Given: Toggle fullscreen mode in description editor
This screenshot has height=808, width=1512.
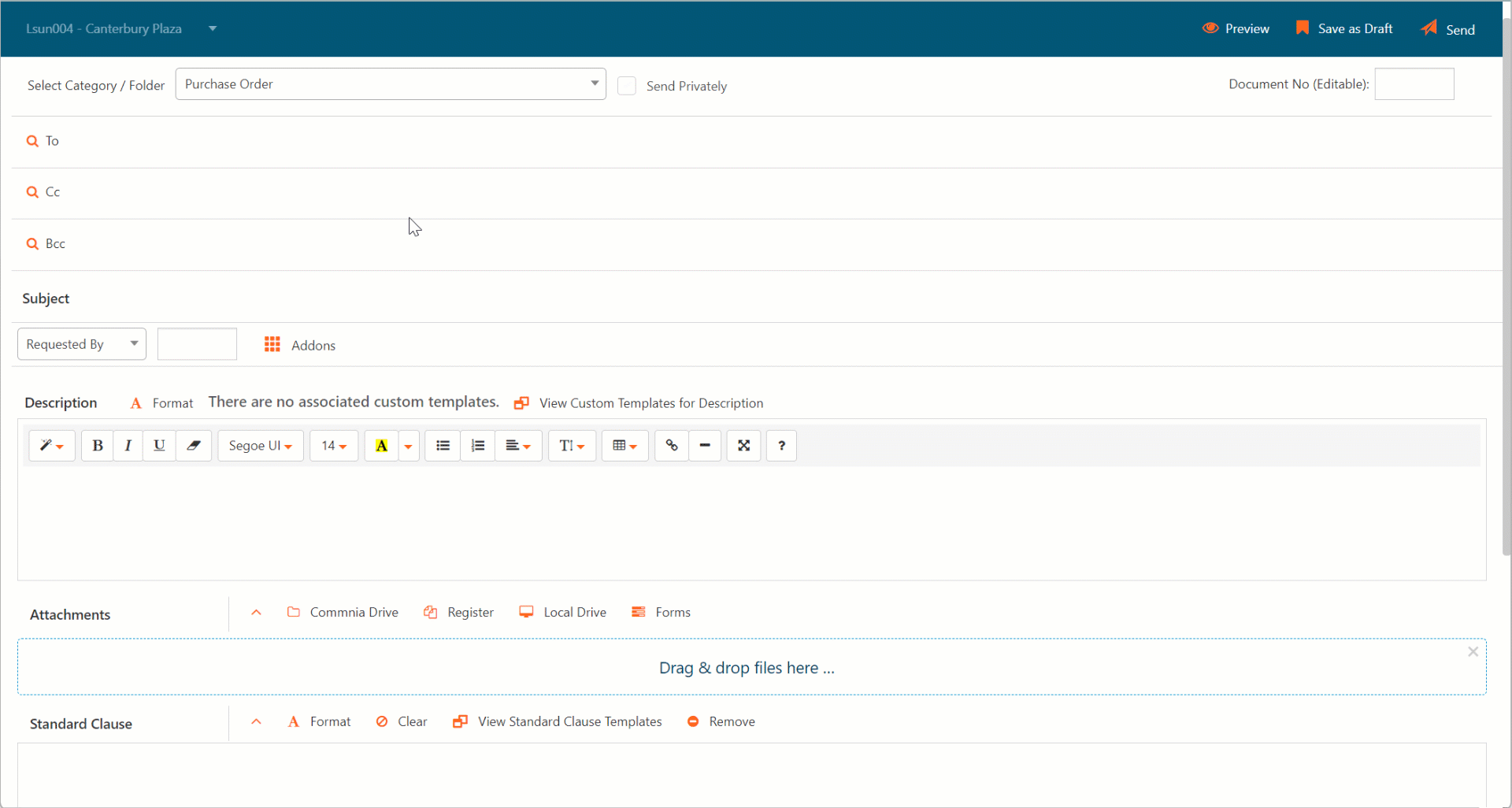Looking at the screenshot, I should pos(743,446).
